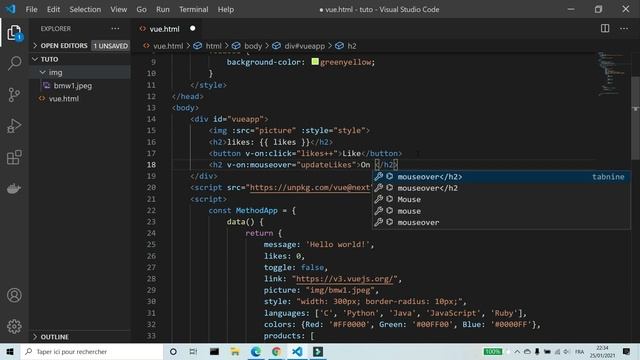This screenshot has width=640, height=360.
Task: Click html in the breadcrumb
Action: pos(213,46)
